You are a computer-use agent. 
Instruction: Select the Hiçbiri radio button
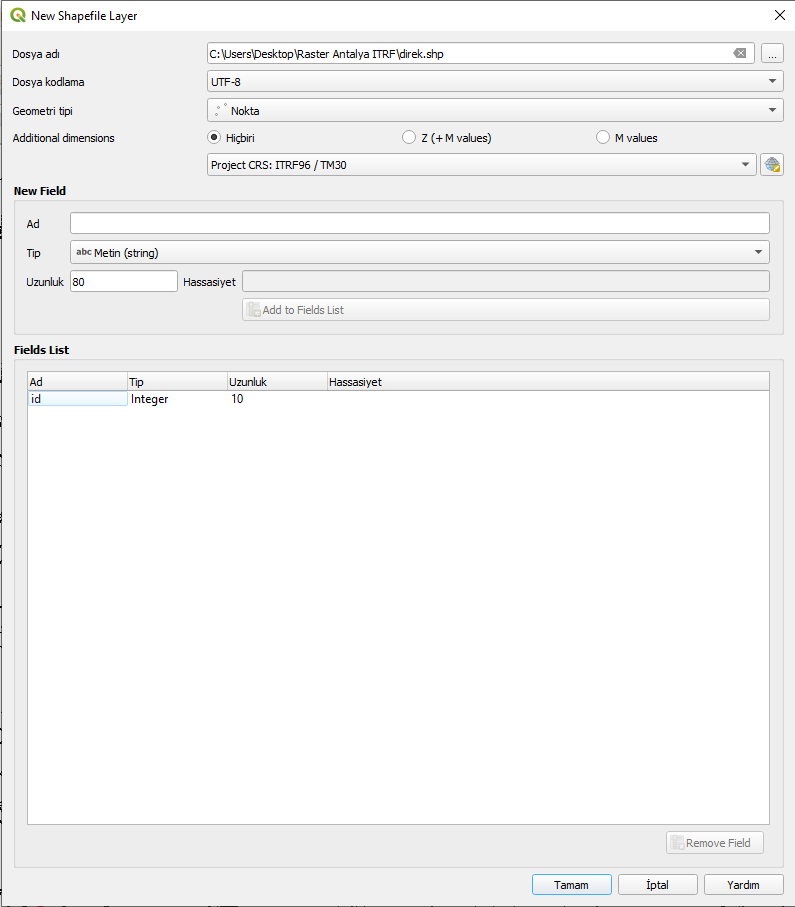[x=214, y=138]
